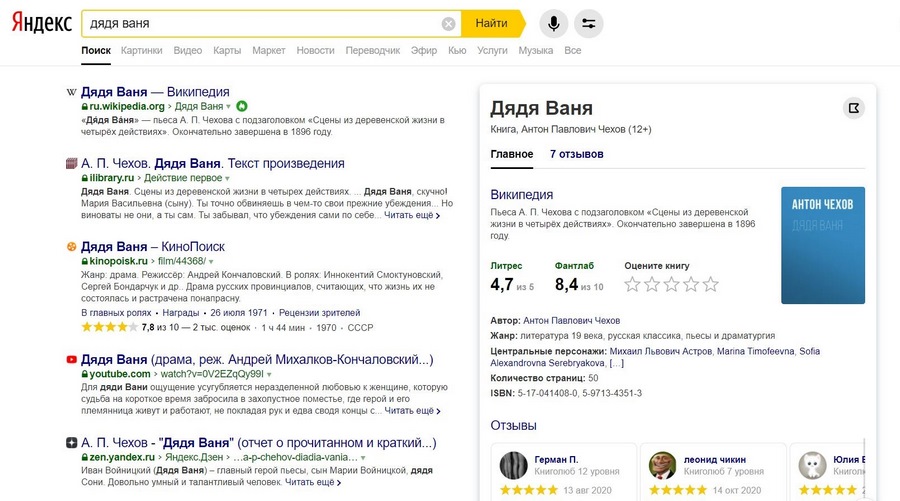The image size is (900, 501).
Task: Open the Эфир tab
Action: tap(424, 51)
